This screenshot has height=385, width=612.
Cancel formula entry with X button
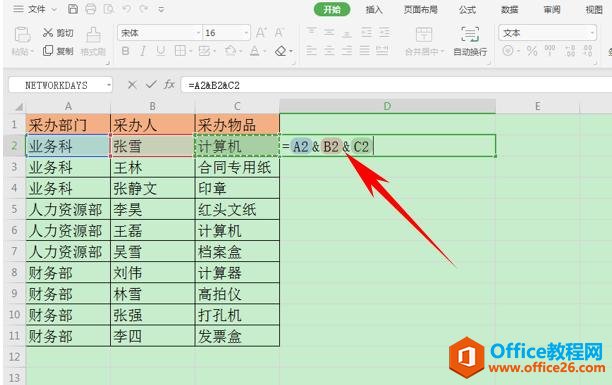[x=132, y=84]
